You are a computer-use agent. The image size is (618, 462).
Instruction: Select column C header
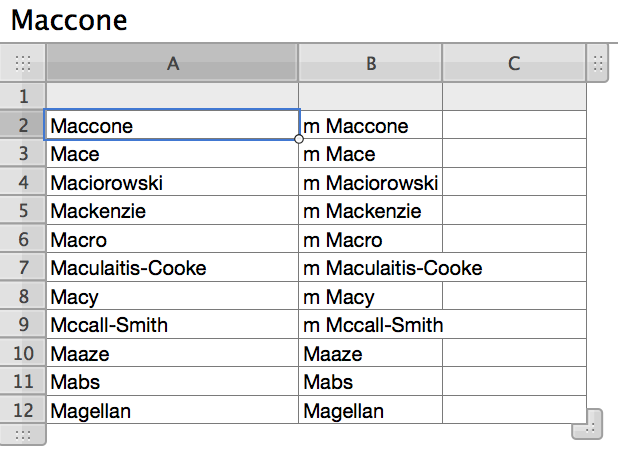pyautogui.click(x=514, y=63)
